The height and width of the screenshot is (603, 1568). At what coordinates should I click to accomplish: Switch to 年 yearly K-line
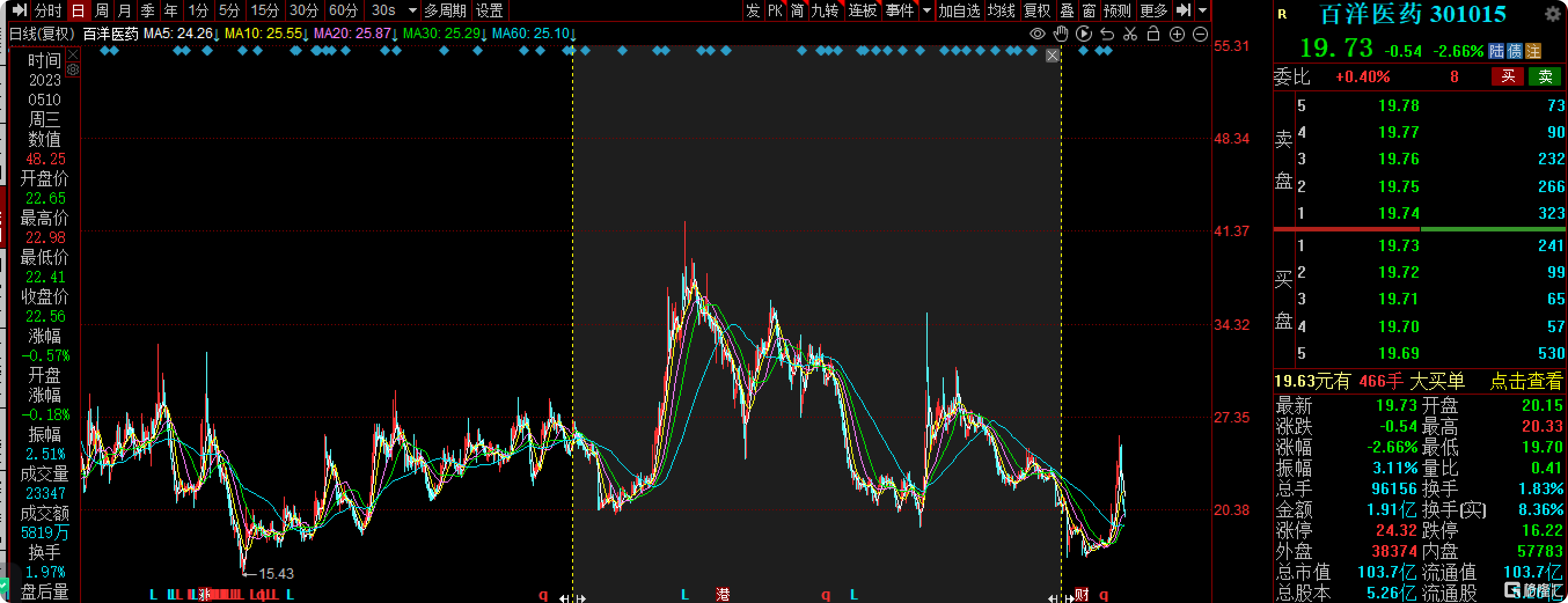[171, 10]
